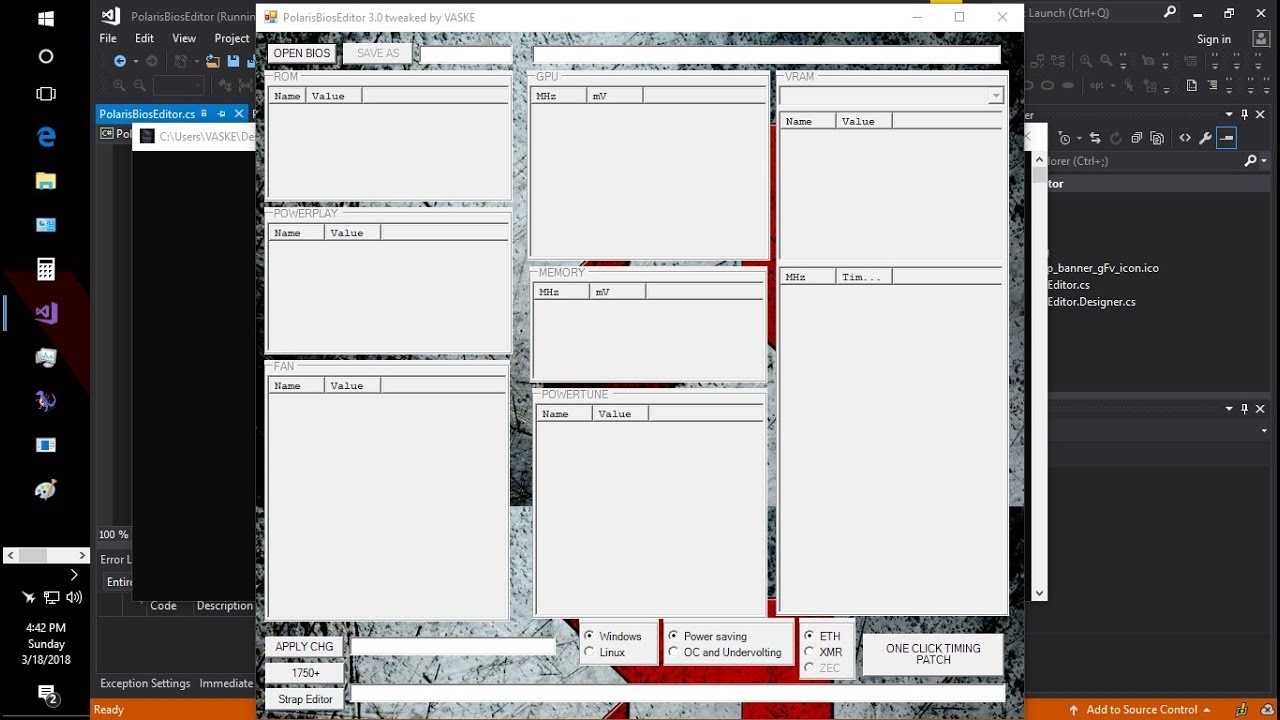This screenshot has width=1280, height=720.
Task: Open Solution Explorer search options dropdown arrow
Action: coord(1264,161)
